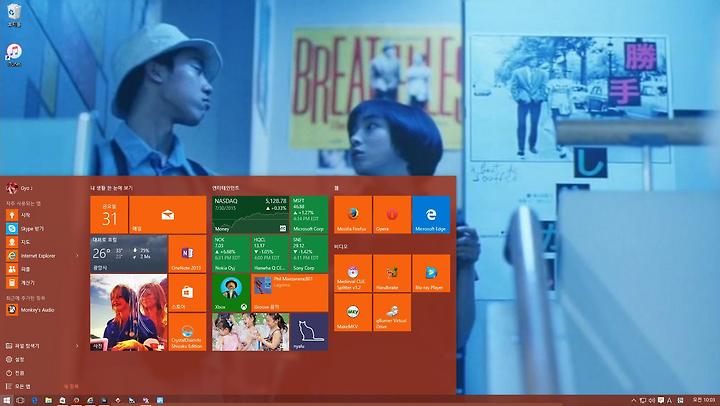Open File Explorer folder icon on taskbar

48,400
